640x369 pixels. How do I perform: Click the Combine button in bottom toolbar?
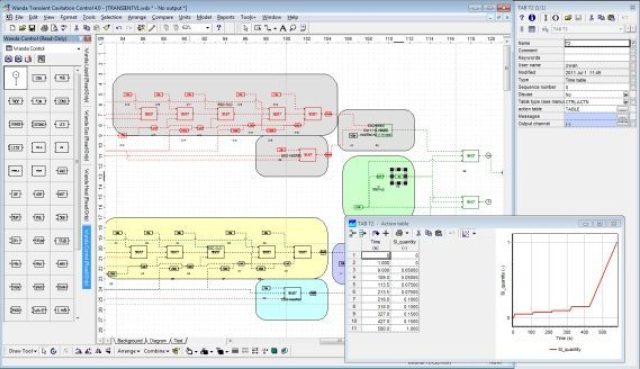pos(156,351)
